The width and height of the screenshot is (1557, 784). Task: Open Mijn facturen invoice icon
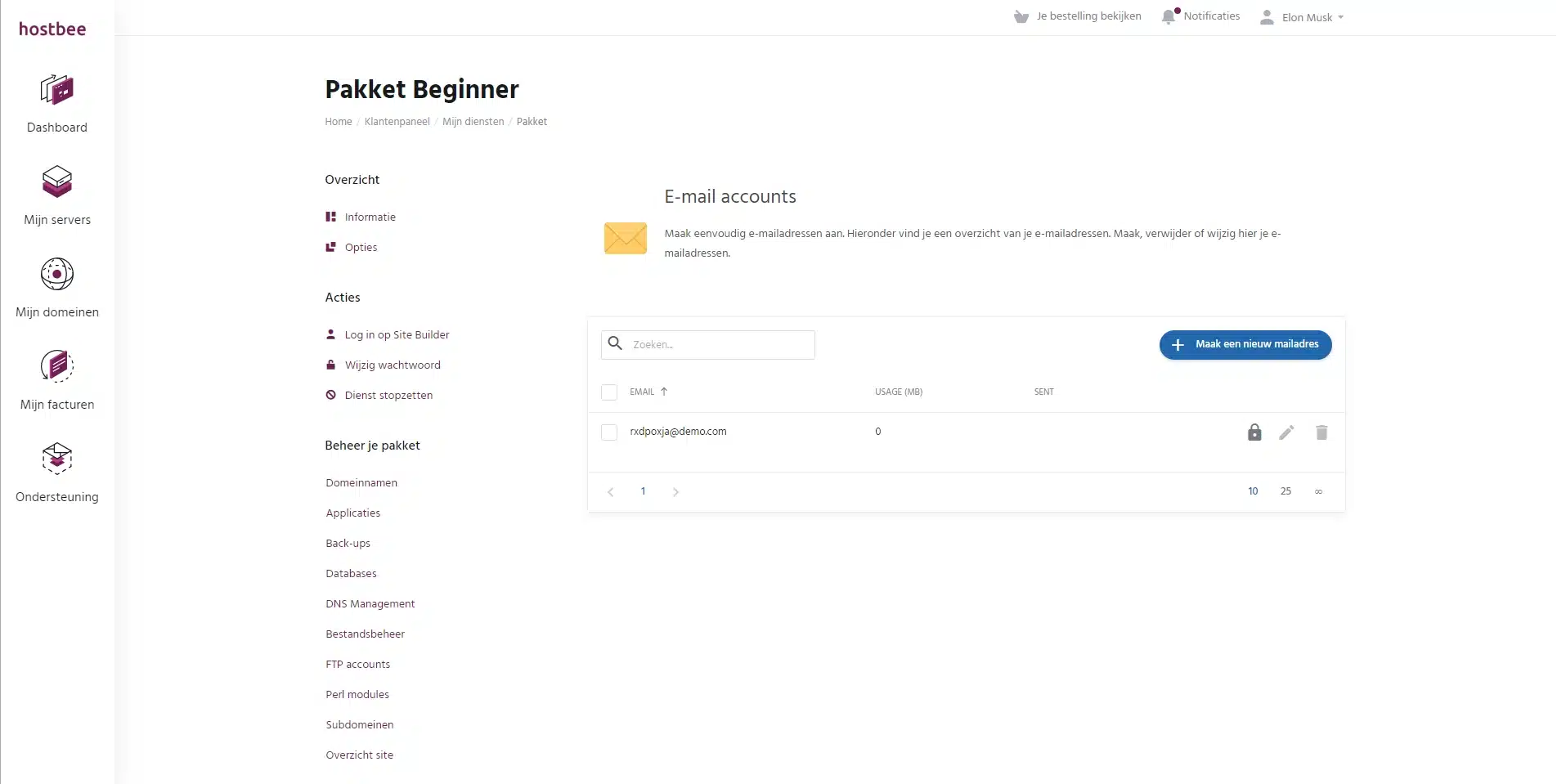tap(56, 366)
